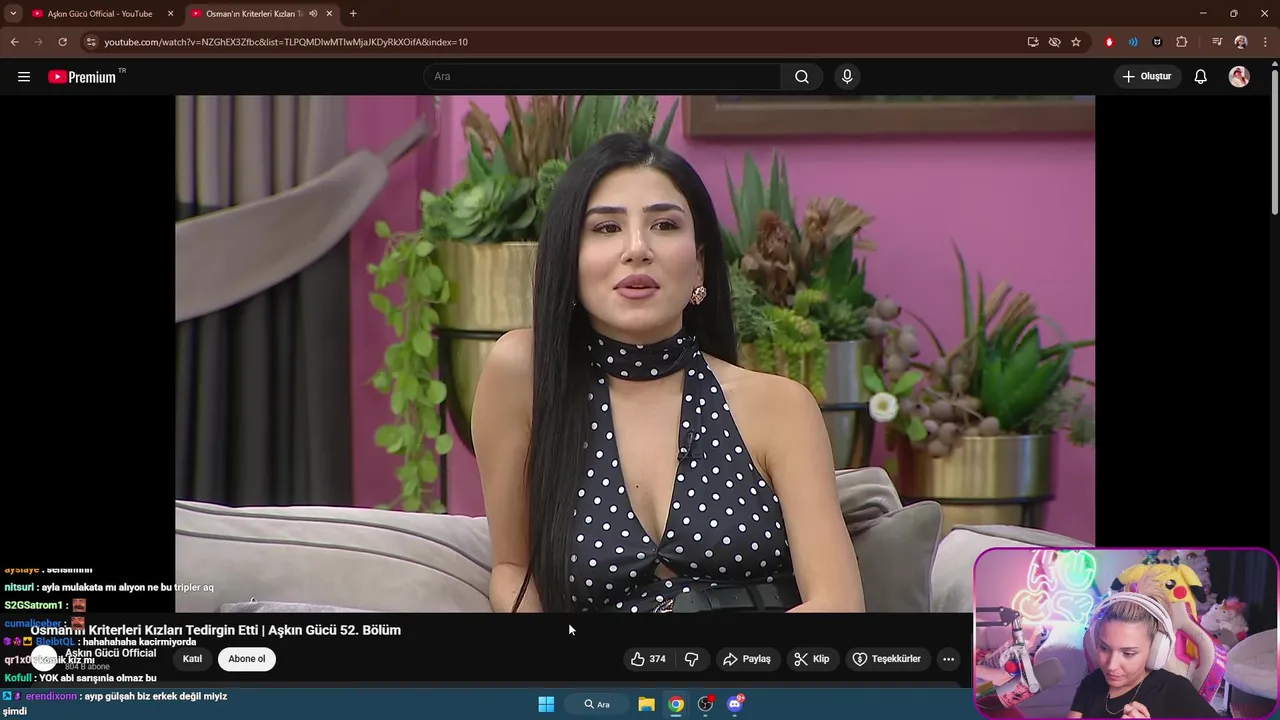This screenshot has width=1280, height=720.
Task: Click the video player to pause
Action: [x=635, y=353]
